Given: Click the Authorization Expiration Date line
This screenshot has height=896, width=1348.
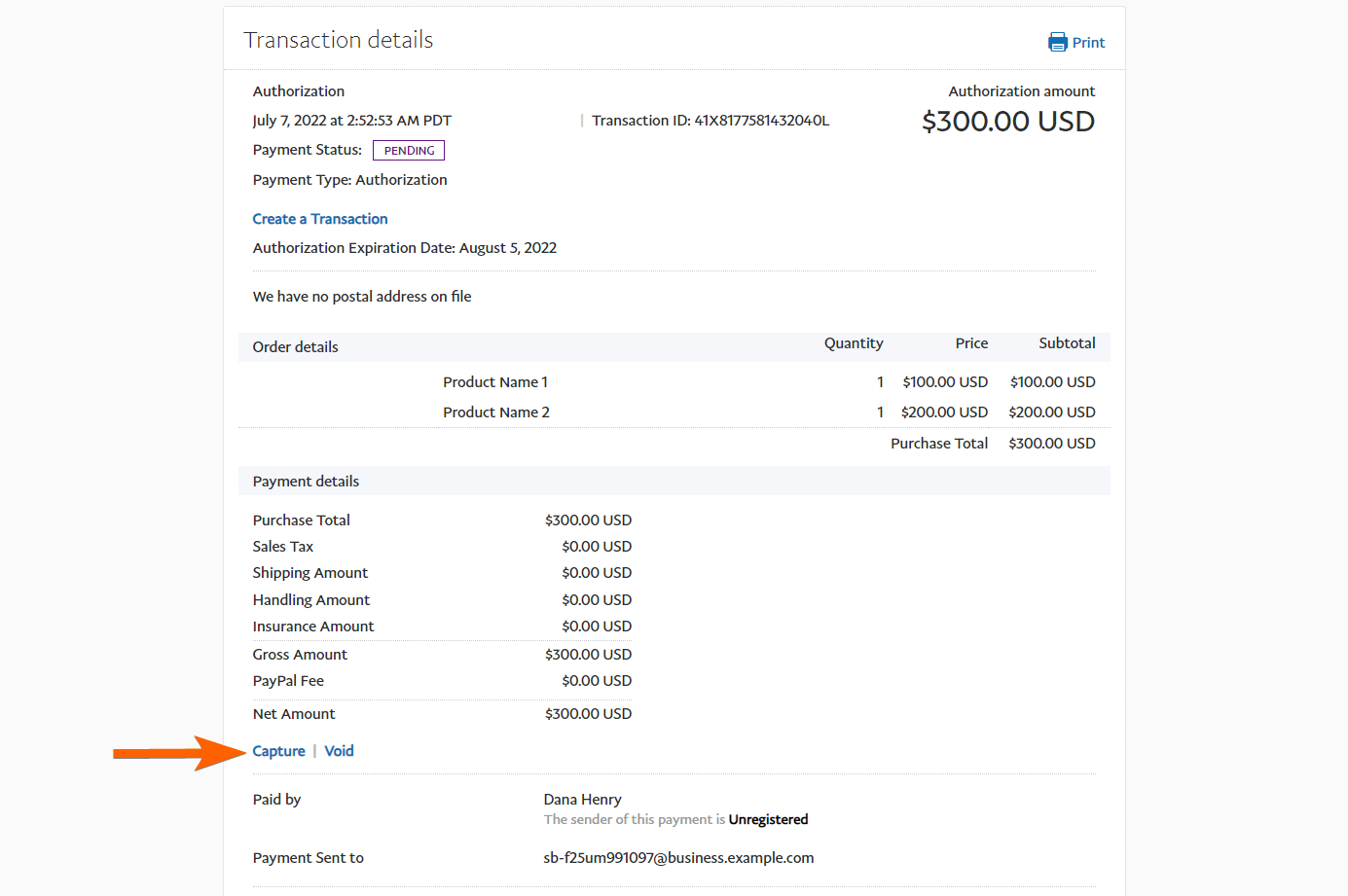Looking at the screenshot, I should pos(405,248).
